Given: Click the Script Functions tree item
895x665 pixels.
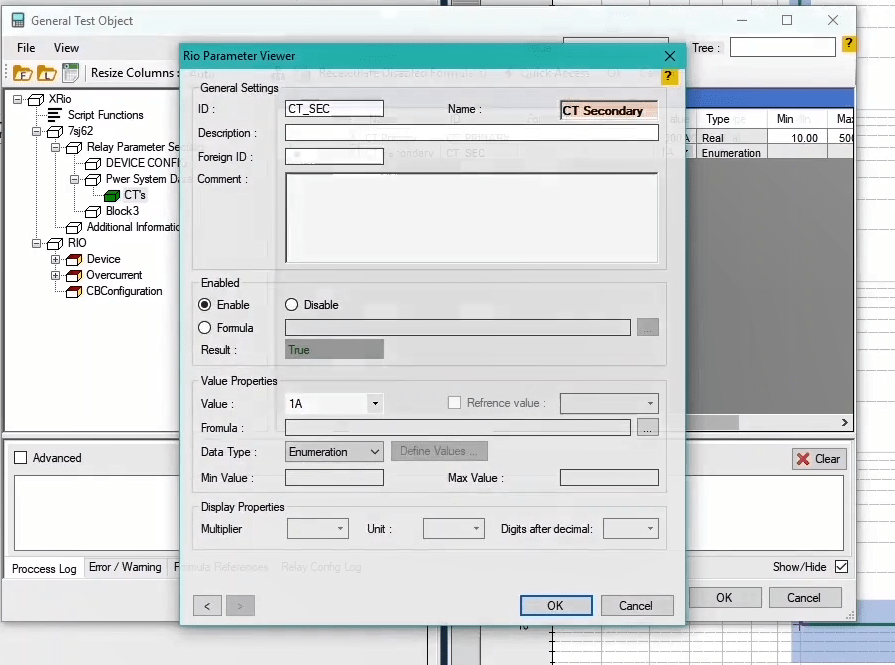Looking at the screenshot, I should pyautogui.click(x=105, y=115).
